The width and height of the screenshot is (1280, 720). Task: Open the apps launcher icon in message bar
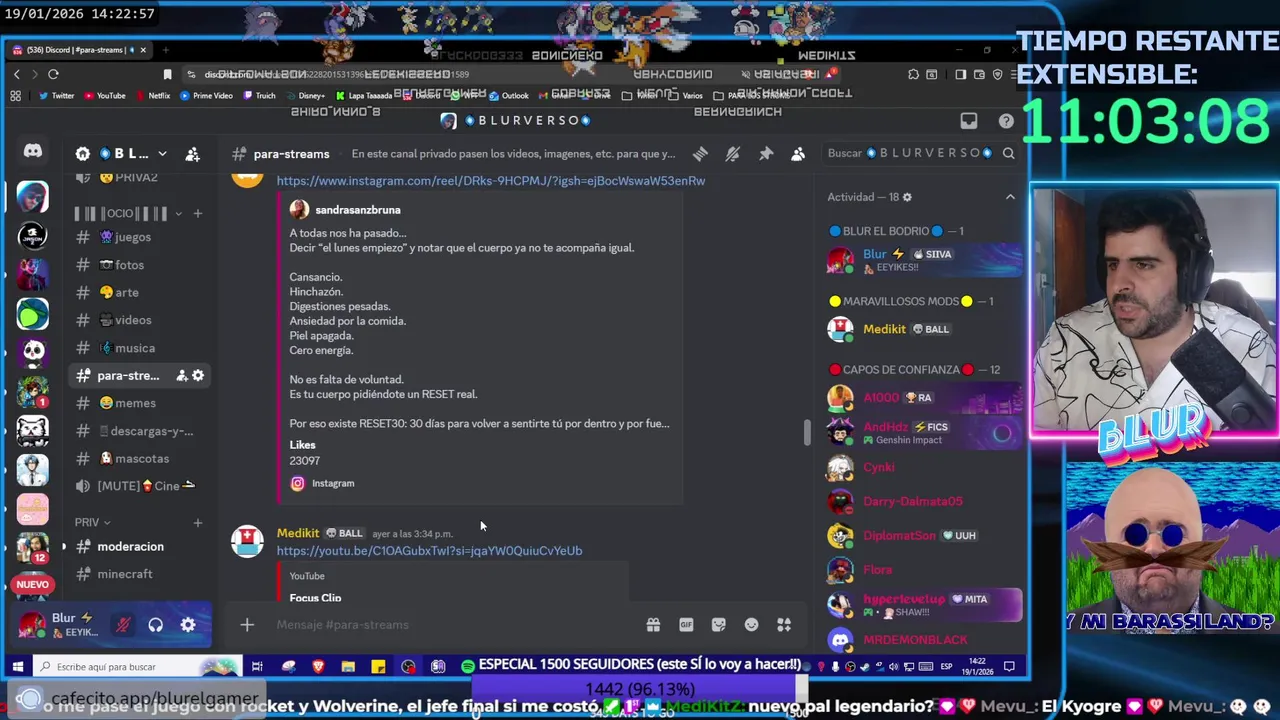[784, 625]
